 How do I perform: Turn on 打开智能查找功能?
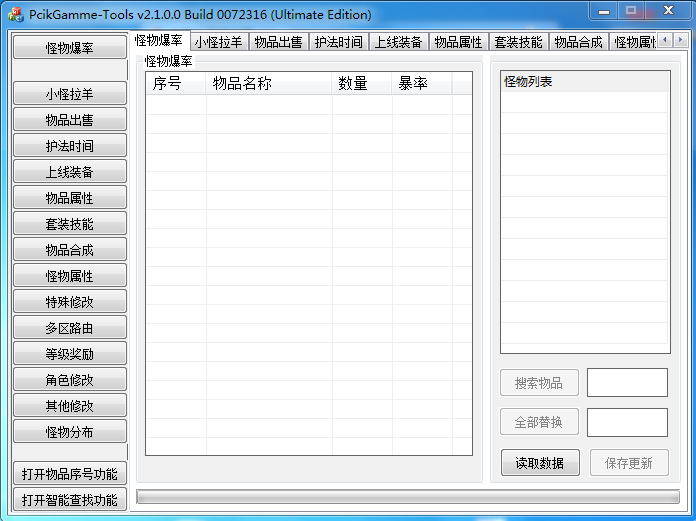[70, 500]
